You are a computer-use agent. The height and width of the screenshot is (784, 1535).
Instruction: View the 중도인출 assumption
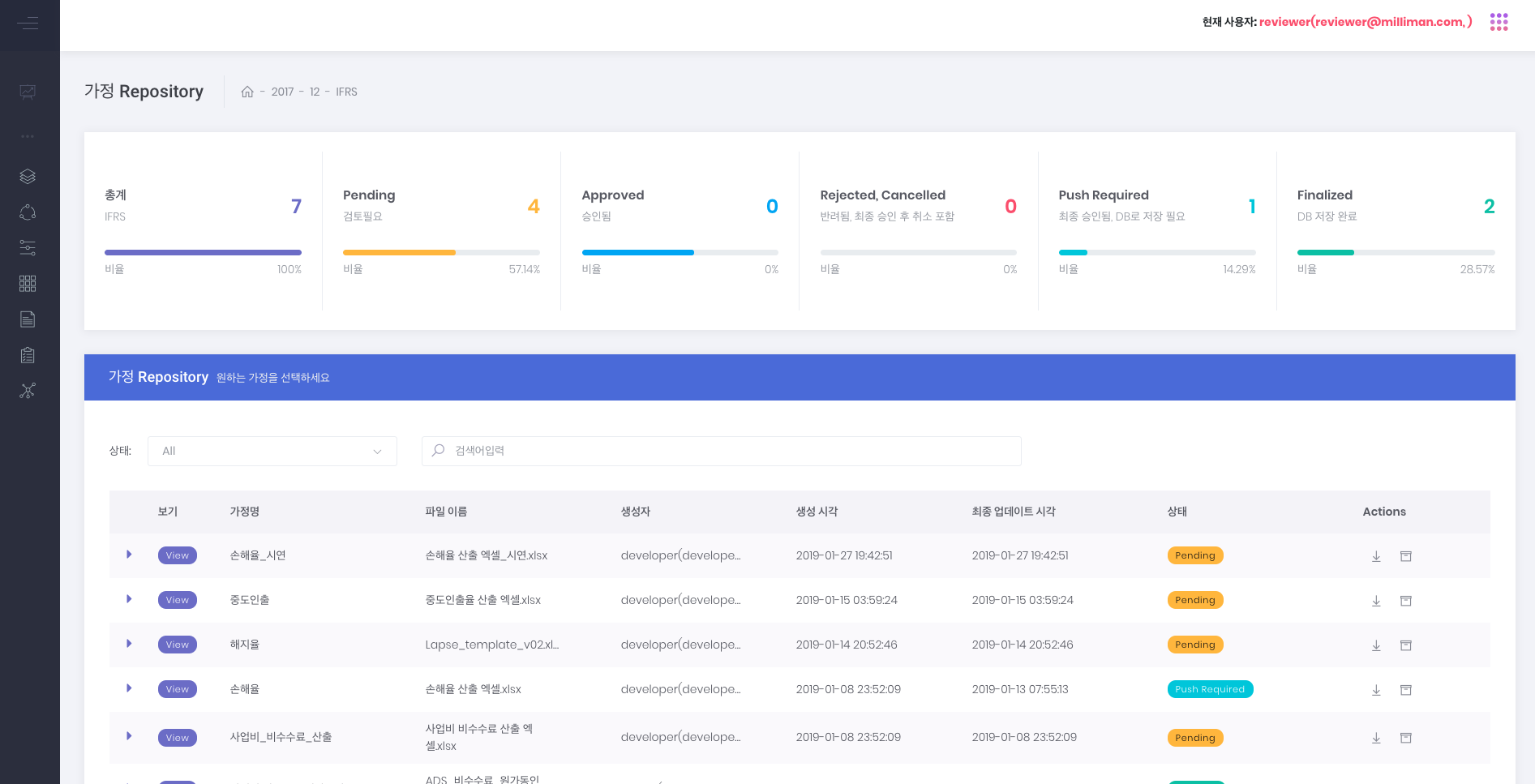tap(178, 600)
